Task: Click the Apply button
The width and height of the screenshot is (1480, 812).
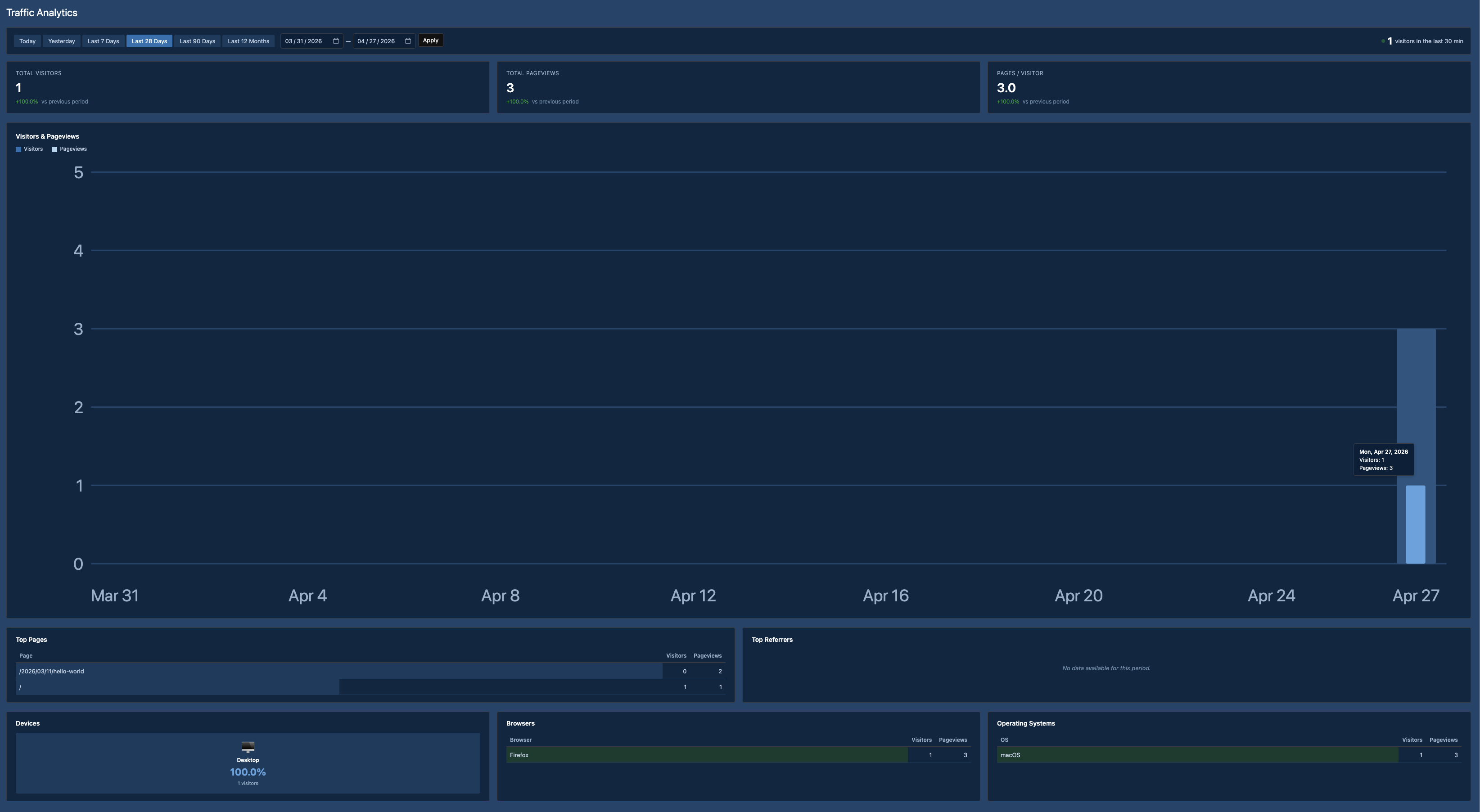Action: [430, 40]
